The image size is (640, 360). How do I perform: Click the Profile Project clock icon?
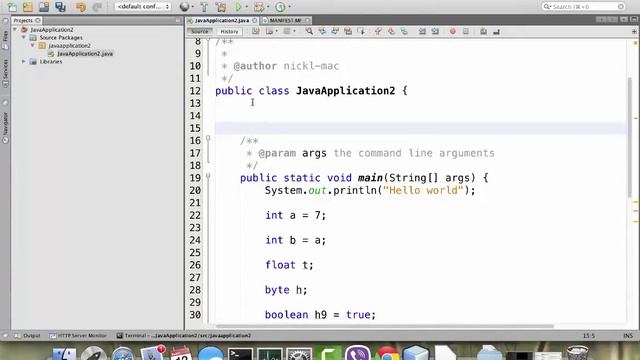[x=280, y=7]
